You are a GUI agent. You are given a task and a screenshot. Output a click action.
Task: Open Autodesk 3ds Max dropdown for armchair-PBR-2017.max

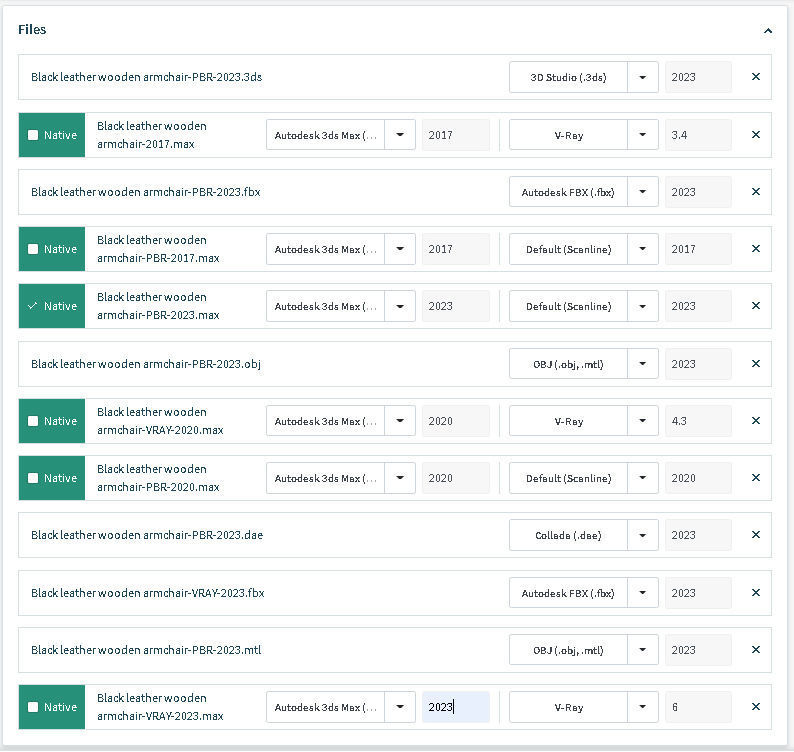coord(400,249)
